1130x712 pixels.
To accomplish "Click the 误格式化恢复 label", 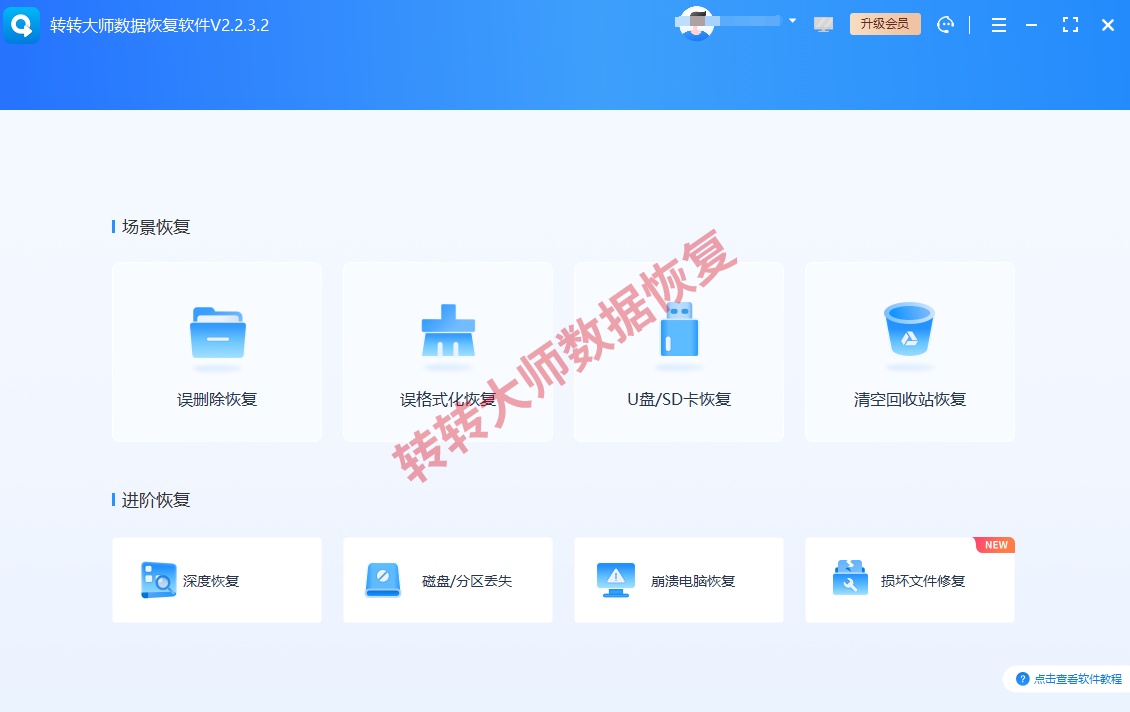I will click(448, 399).
